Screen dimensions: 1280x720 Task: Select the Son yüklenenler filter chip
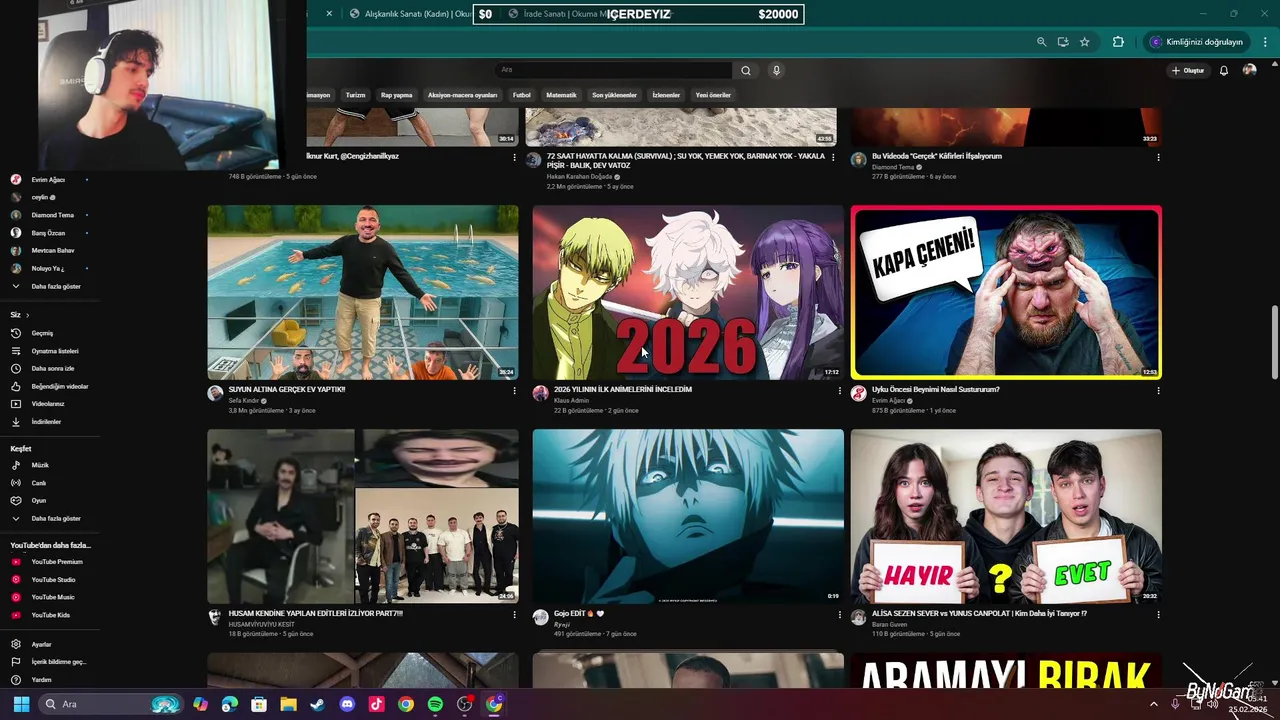(x=614, y=95)
